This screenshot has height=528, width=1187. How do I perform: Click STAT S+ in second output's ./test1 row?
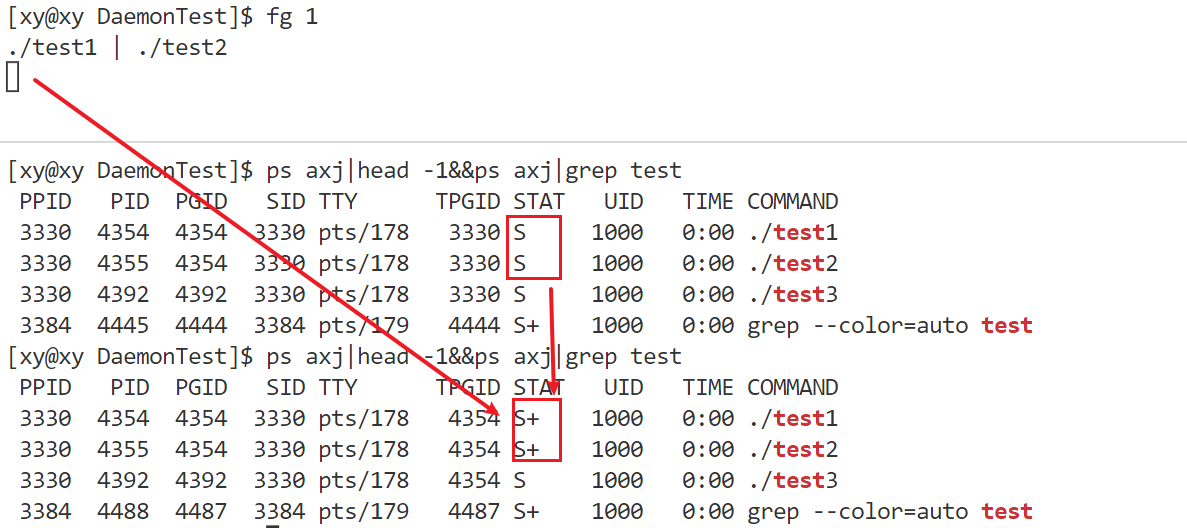click(526, 419)
